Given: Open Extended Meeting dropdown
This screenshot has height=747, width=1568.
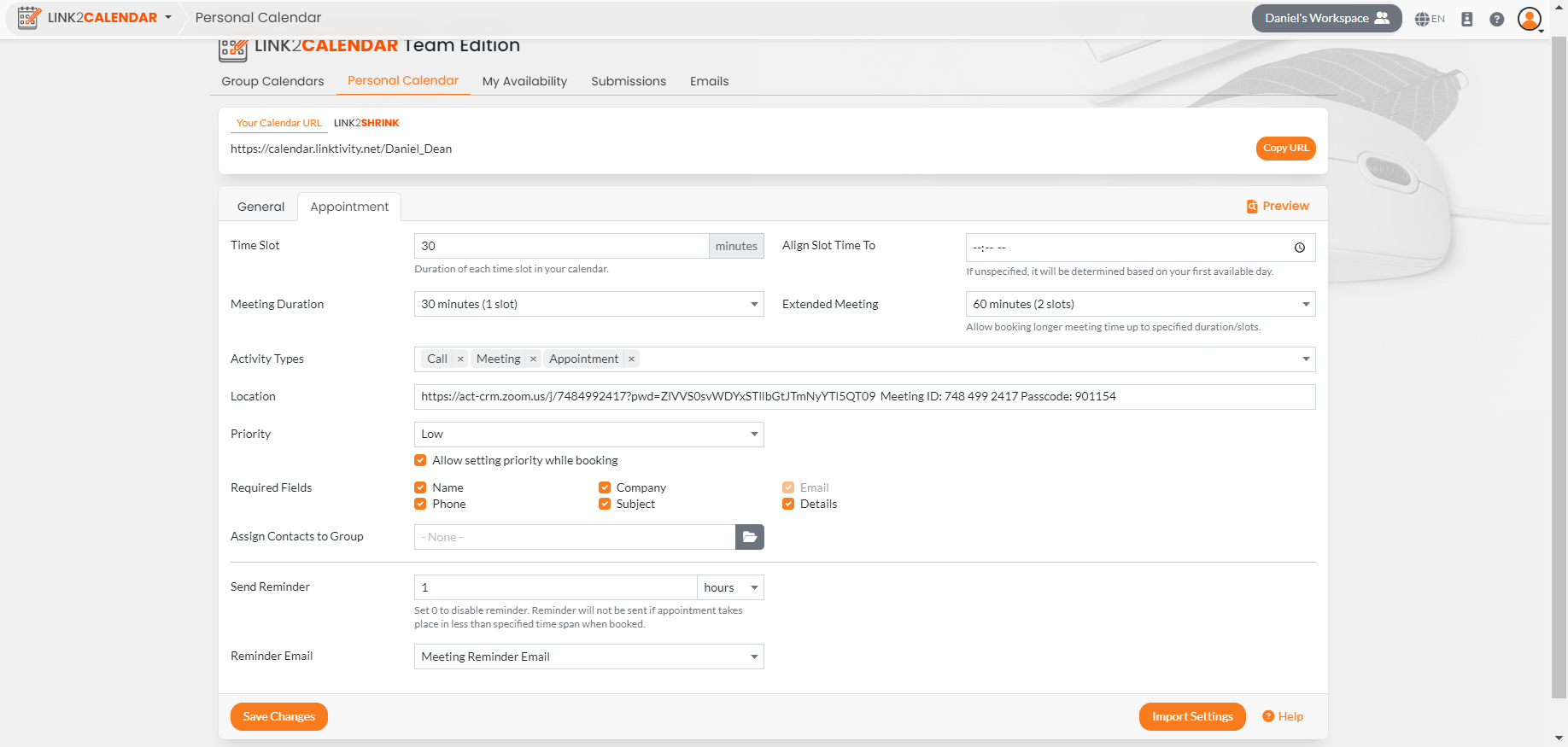Looking at the screenshot, I should point(1140,304).
